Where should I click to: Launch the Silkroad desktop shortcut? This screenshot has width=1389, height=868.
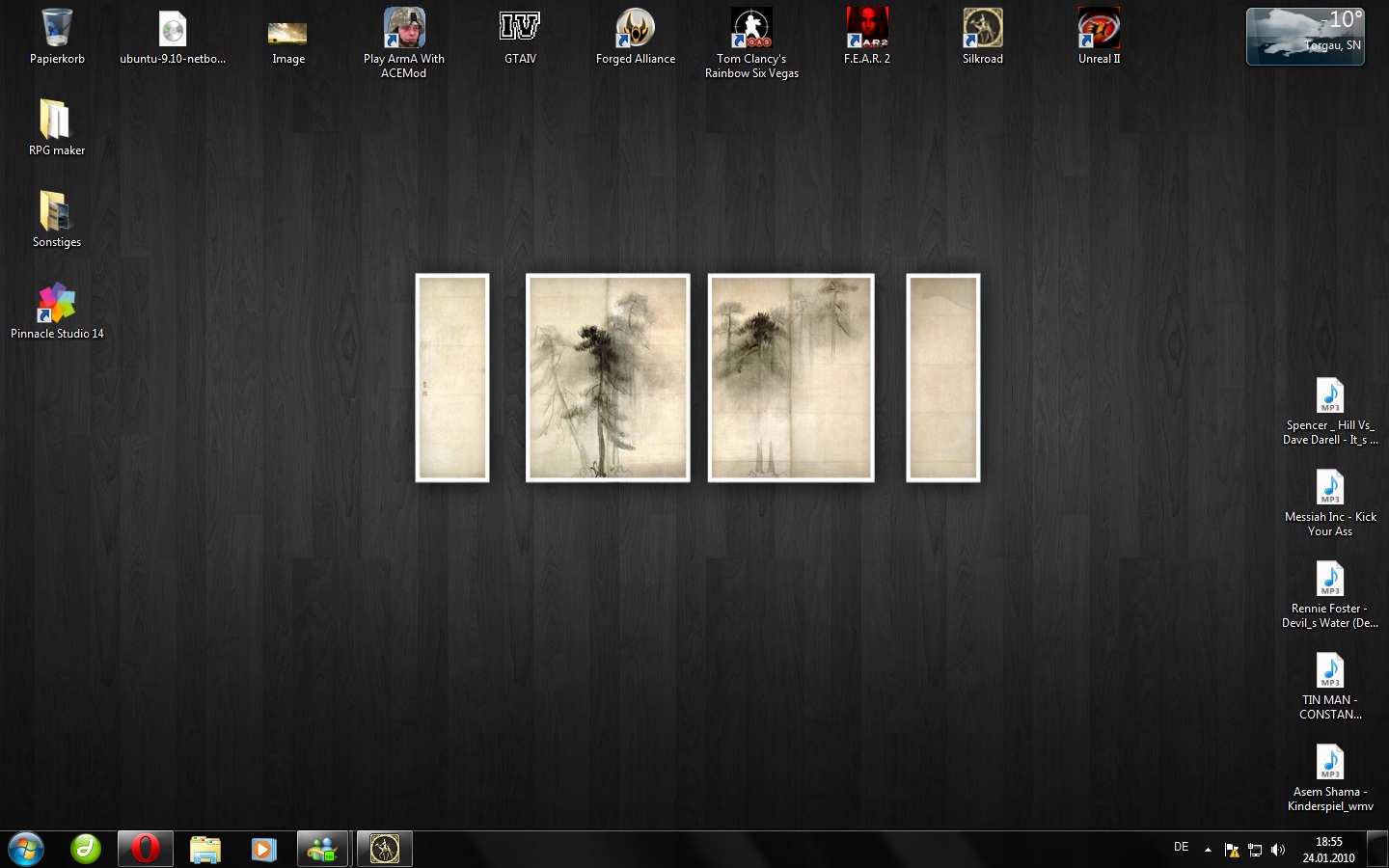[983, 37]
